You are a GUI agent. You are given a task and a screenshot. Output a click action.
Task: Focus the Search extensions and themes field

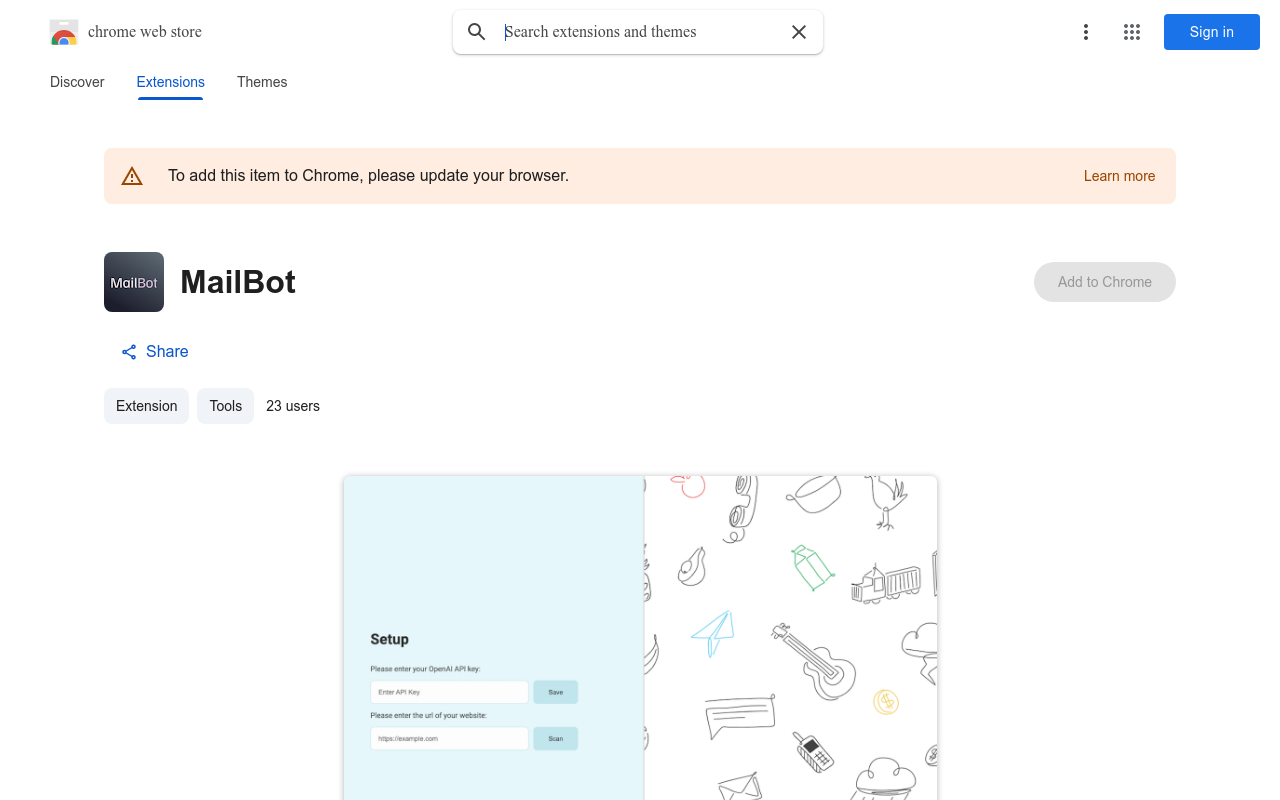click(x=640, y=32)
